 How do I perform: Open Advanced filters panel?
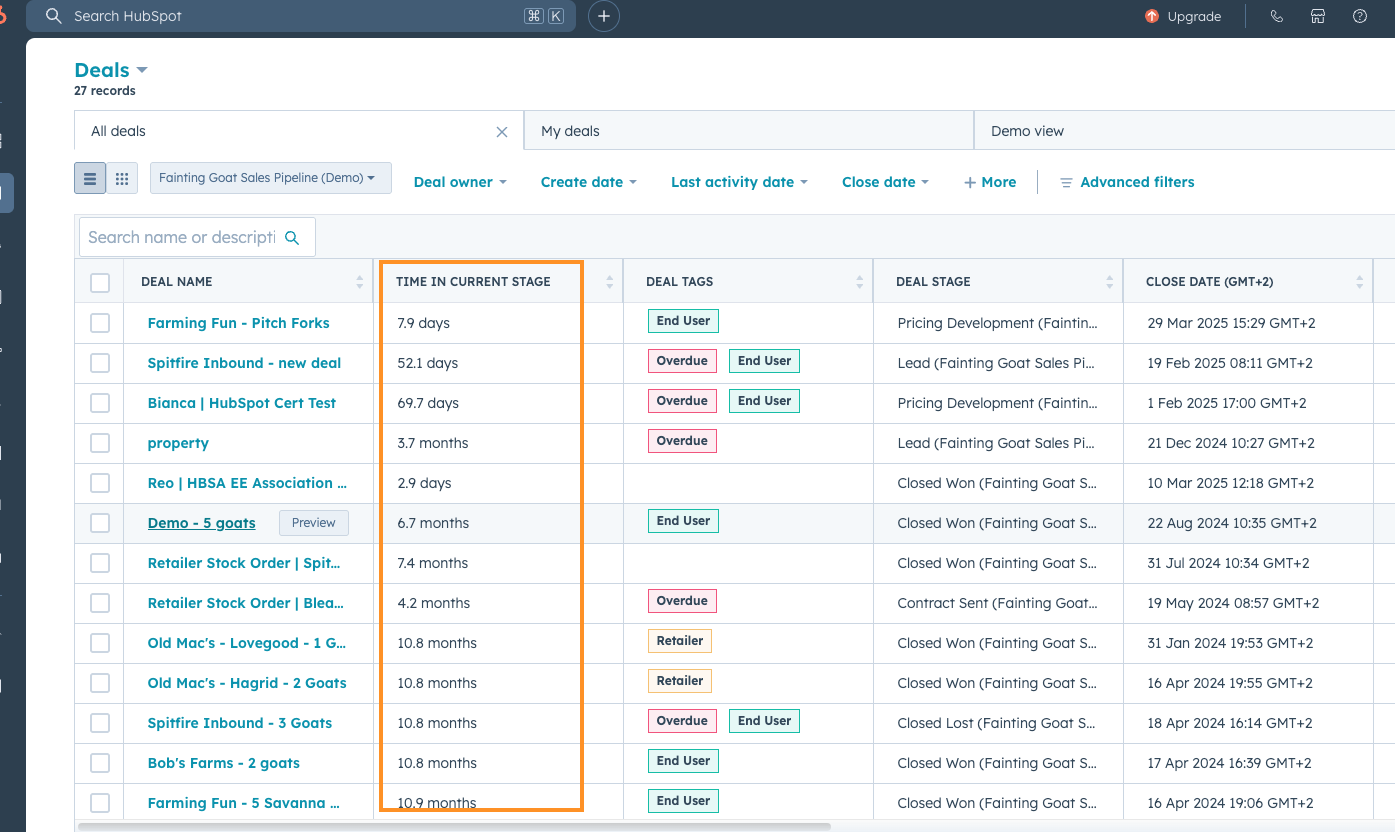pos(1127,182)
